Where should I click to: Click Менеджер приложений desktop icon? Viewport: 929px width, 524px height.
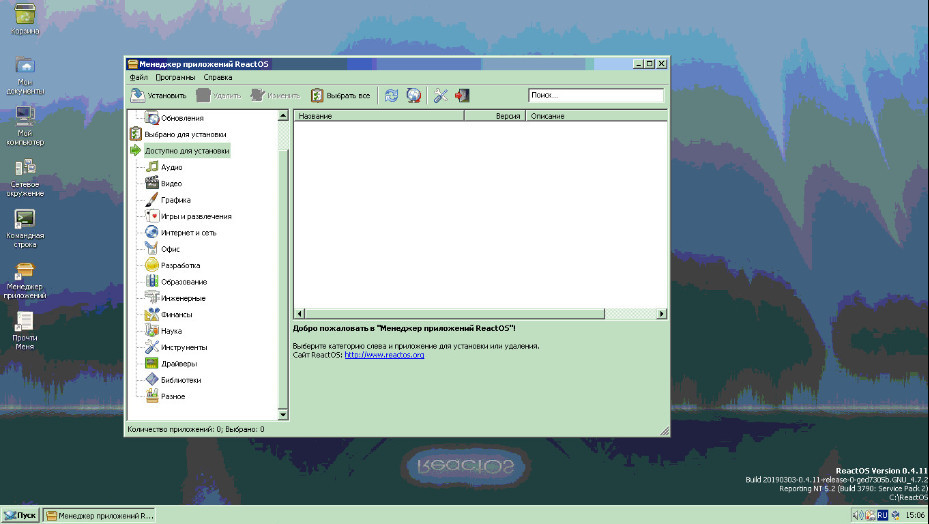click(x=25, y=280)
